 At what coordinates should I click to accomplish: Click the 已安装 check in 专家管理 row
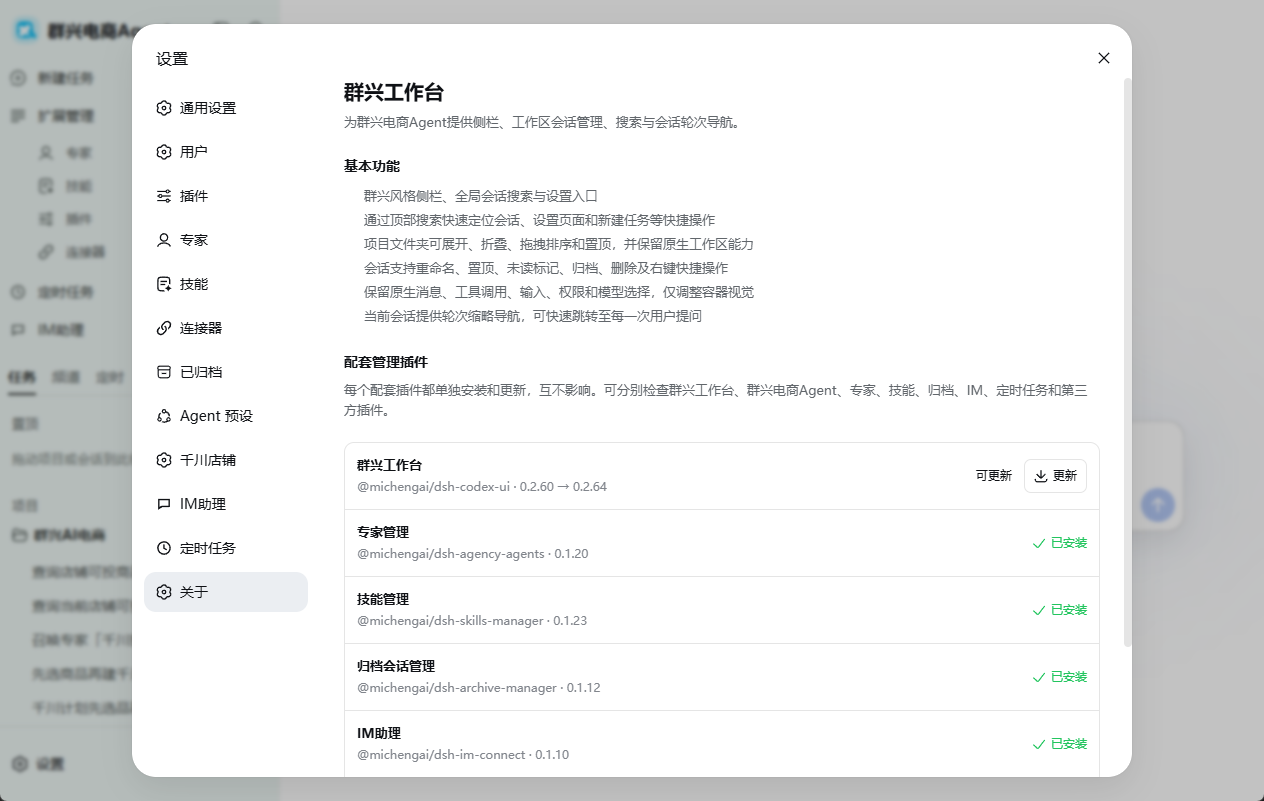tap(1059, 543)
